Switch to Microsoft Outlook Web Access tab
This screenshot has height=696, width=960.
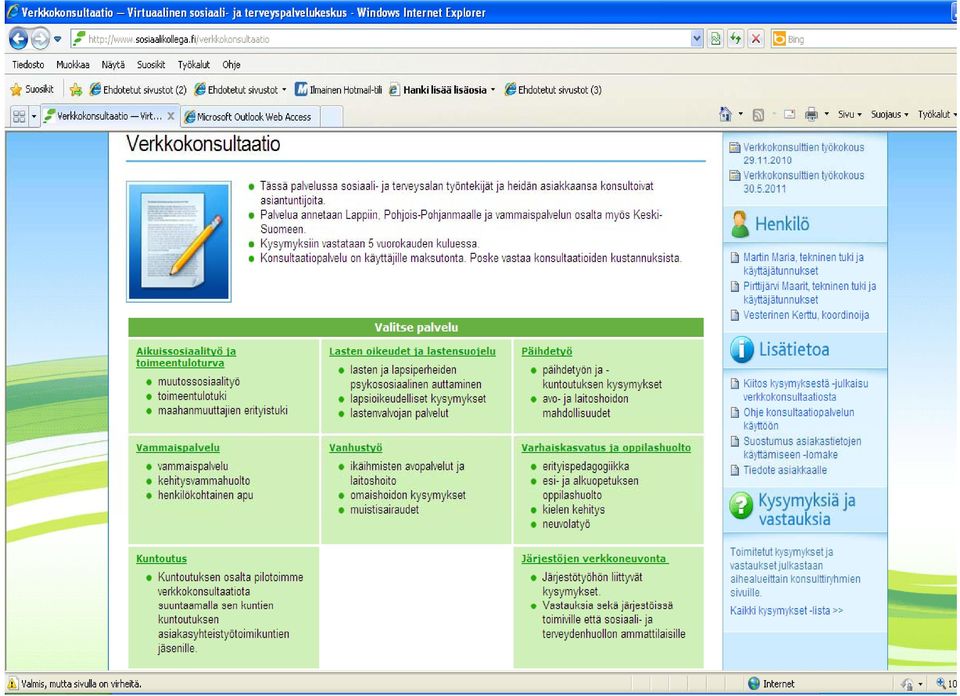tap(248, 116)
